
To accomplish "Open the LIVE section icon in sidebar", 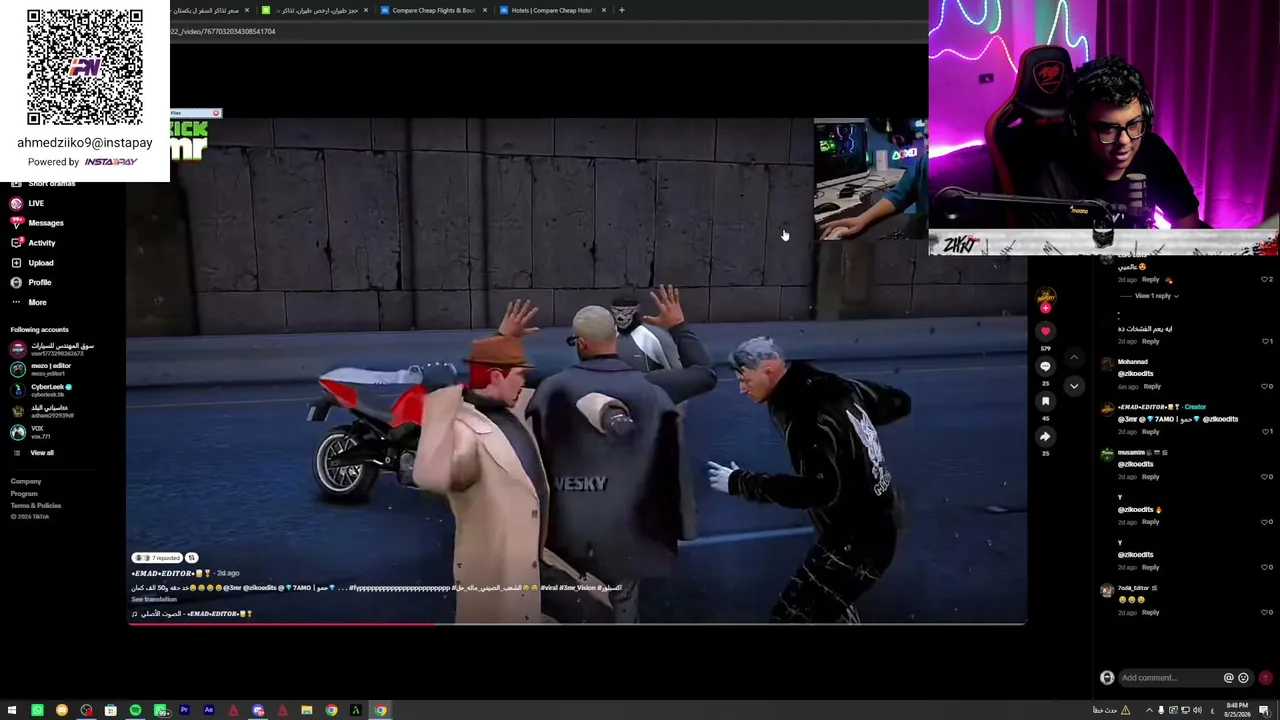I will point(16,203).
